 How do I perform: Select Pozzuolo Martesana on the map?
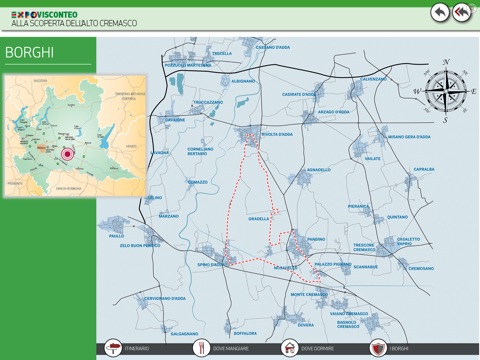pyautogui.click(x=188, y=65)
